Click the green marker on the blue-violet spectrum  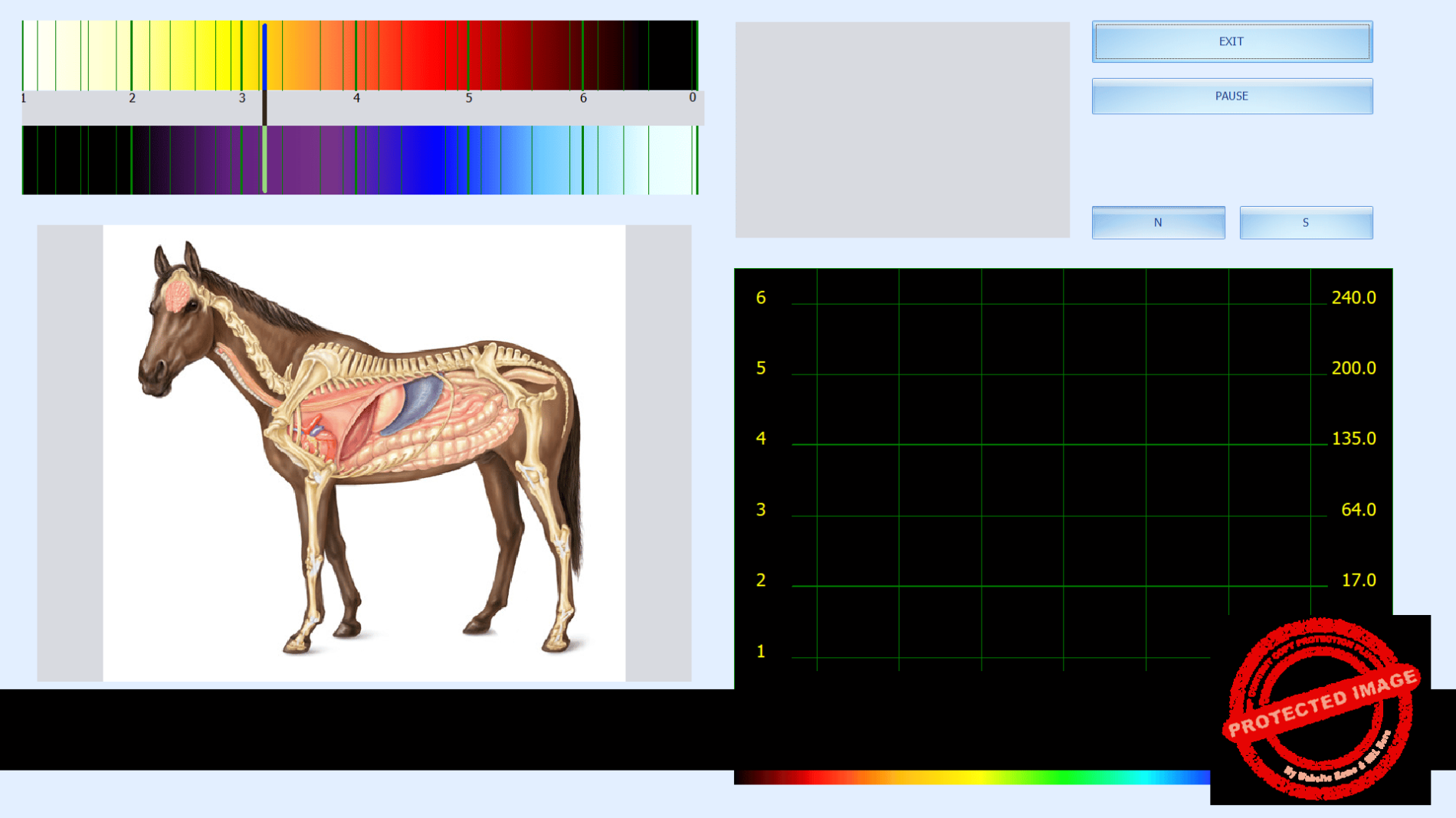(x=264, y=159)
